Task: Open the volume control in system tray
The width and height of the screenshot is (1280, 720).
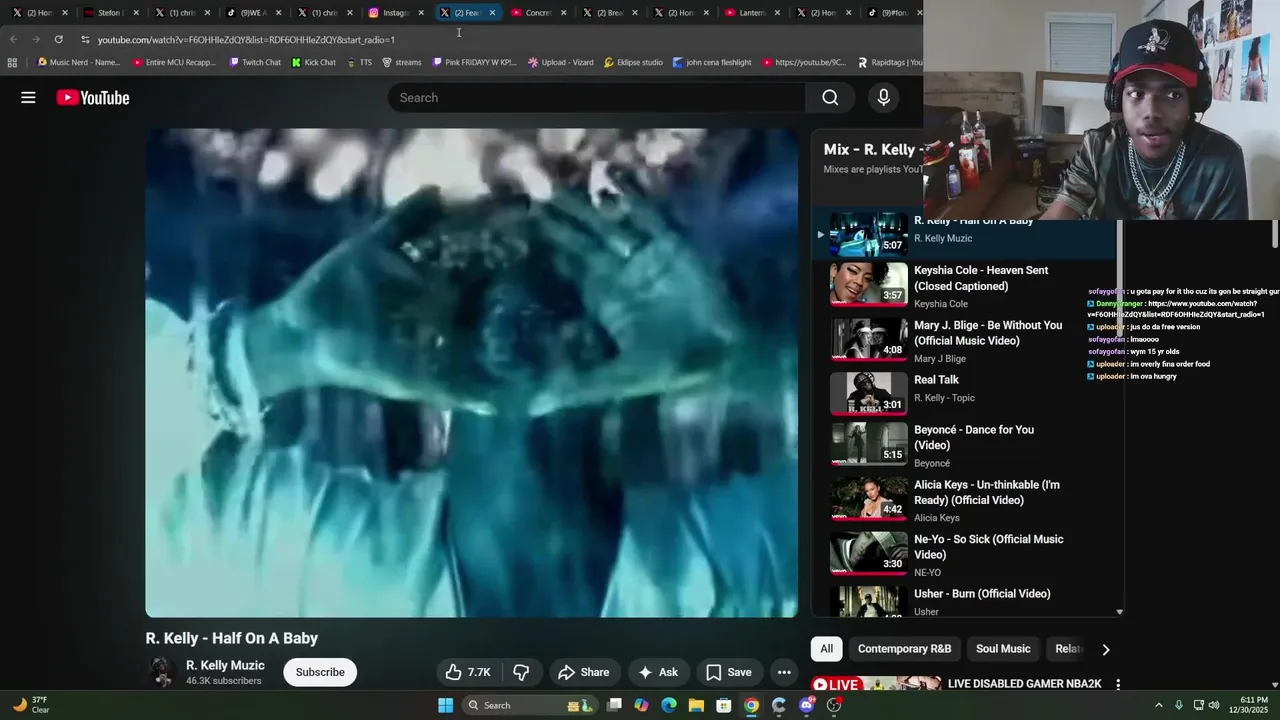Action: coord(1214,705)
